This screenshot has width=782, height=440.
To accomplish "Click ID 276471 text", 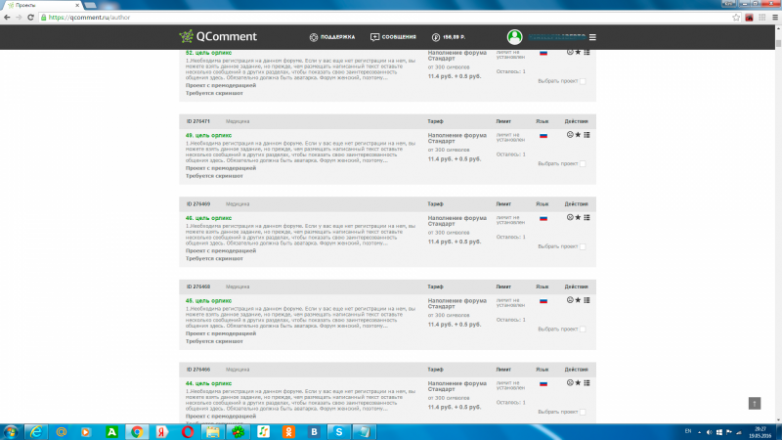I will (x=198, y=121).
